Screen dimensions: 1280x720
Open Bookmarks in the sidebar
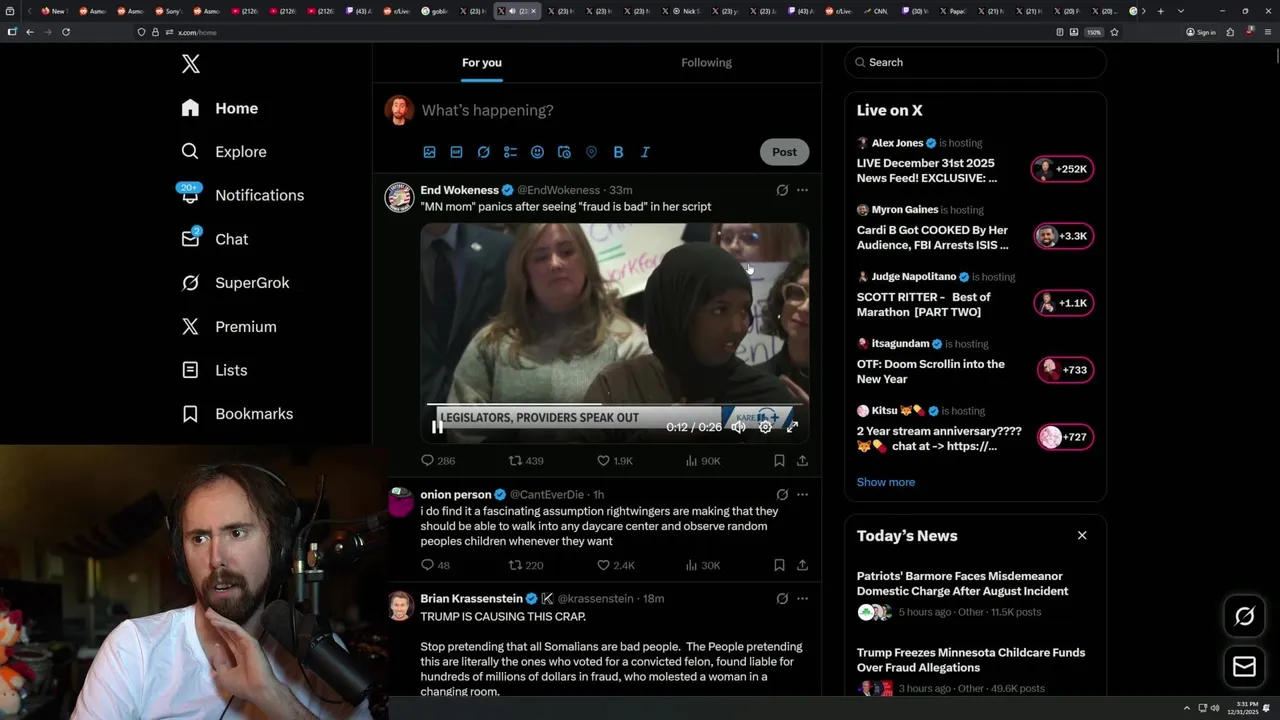[x=237, y=414]
